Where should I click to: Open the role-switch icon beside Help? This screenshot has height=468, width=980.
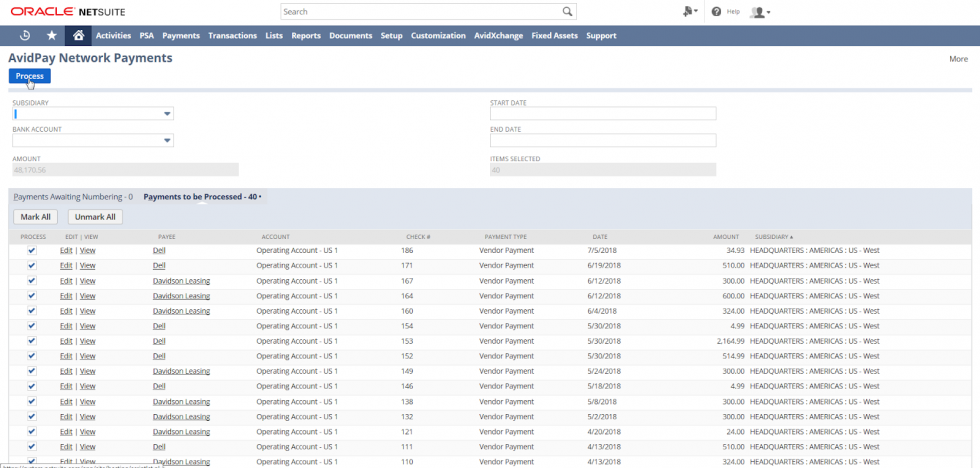(690, 11)
